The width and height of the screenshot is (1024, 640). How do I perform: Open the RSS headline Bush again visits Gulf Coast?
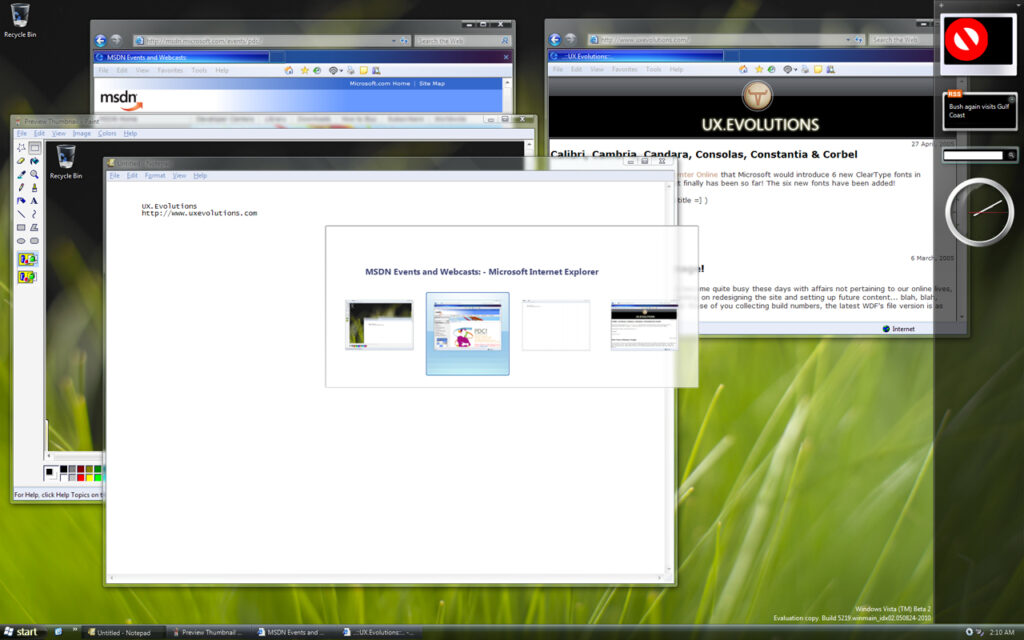click(979, 110)
